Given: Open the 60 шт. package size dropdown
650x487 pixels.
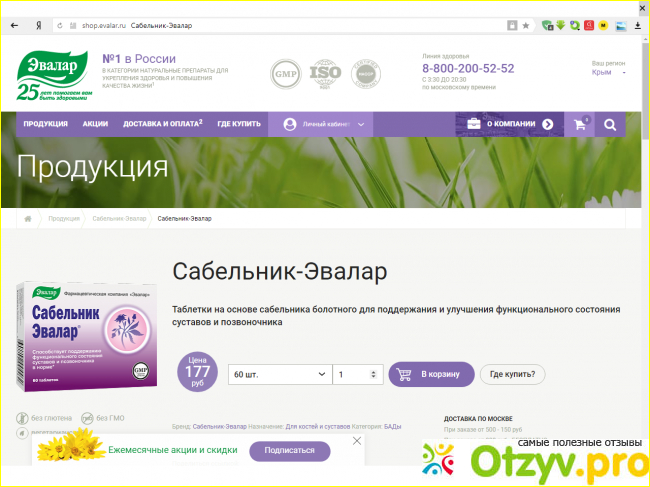Looking at the screenshot, I should point(279,374).
